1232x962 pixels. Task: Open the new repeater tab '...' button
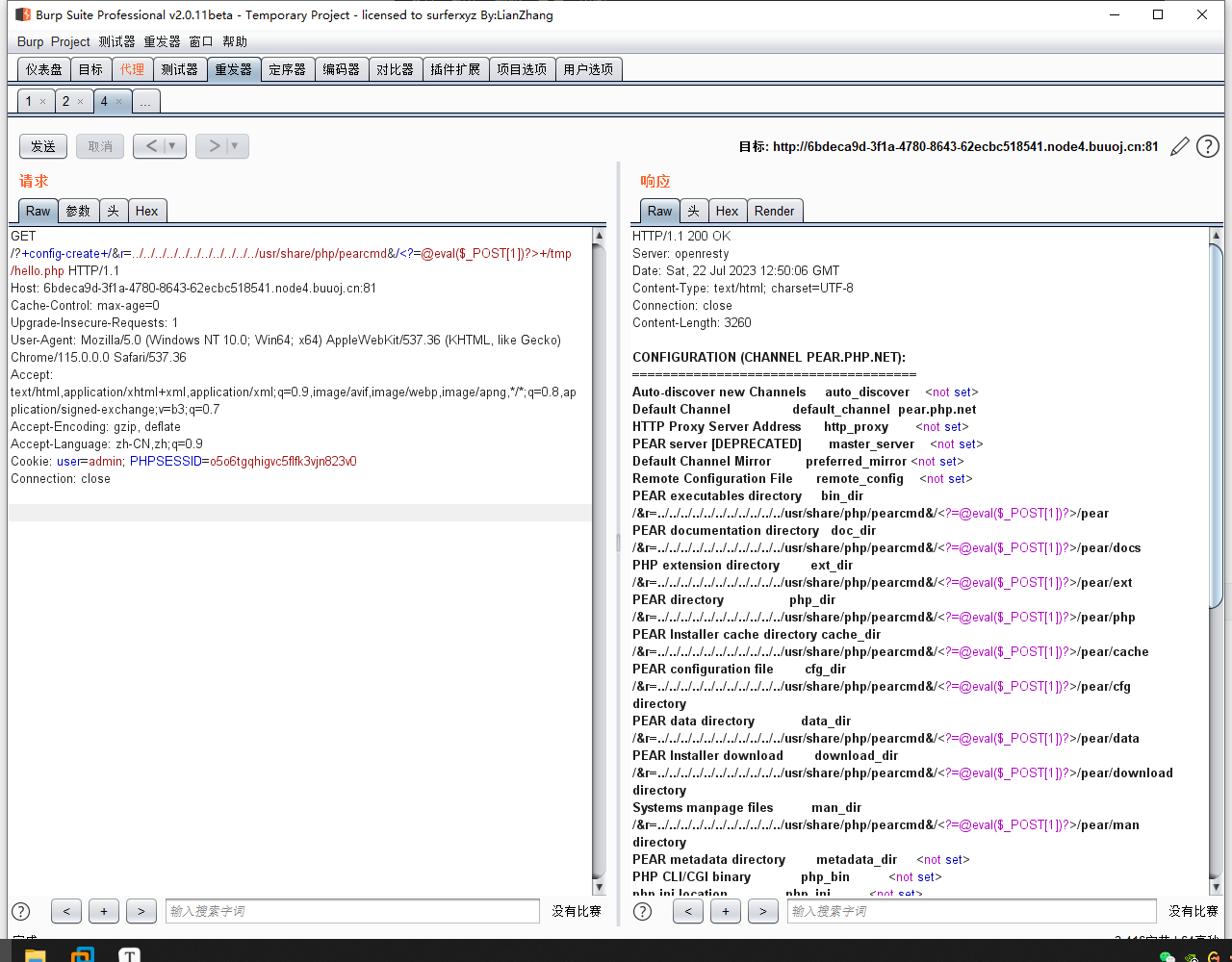[x=145, y=101]
